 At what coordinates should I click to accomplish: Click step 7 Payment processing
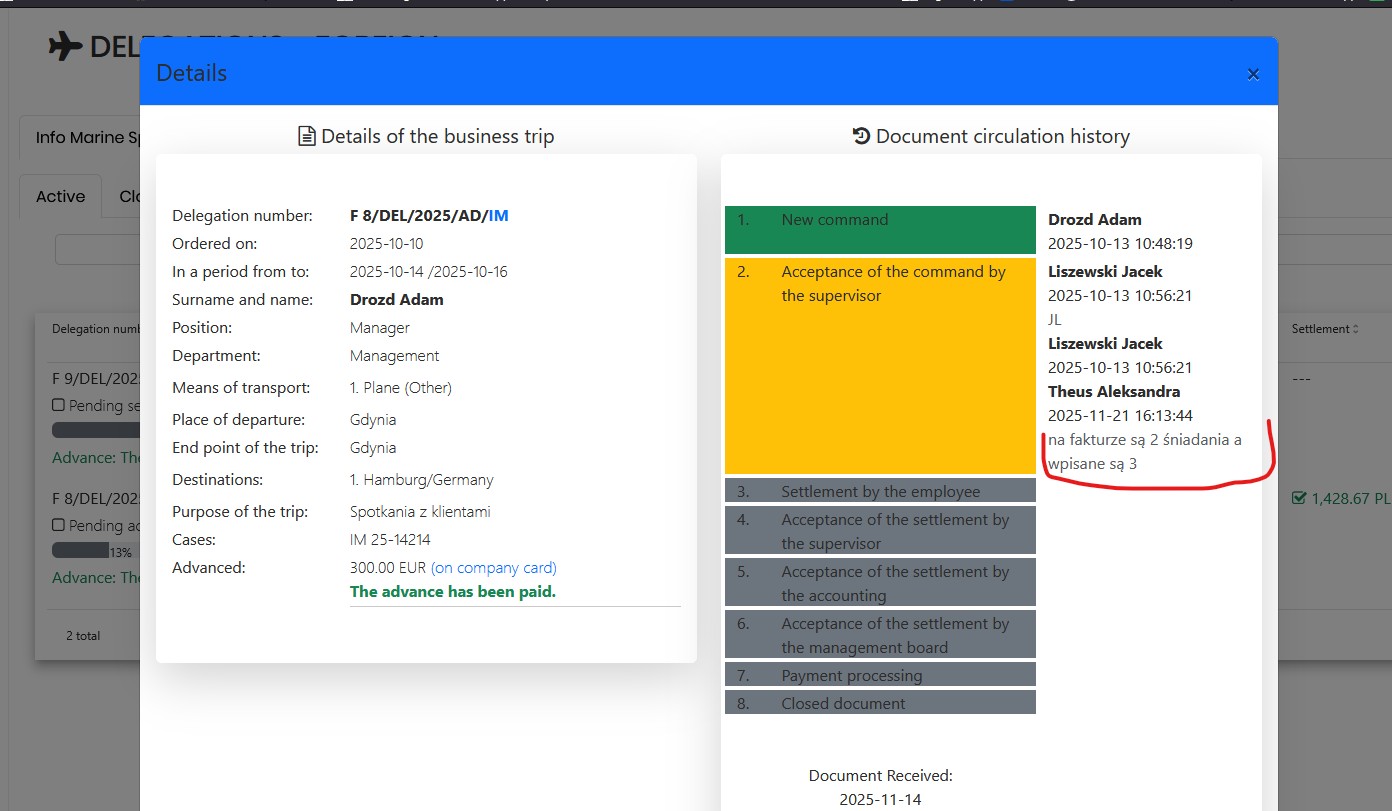(x=879, y=675)
